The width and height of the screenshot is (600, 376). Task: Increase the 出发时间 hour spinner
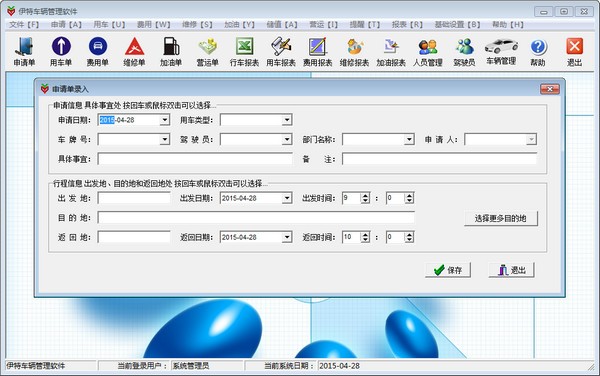365,195
